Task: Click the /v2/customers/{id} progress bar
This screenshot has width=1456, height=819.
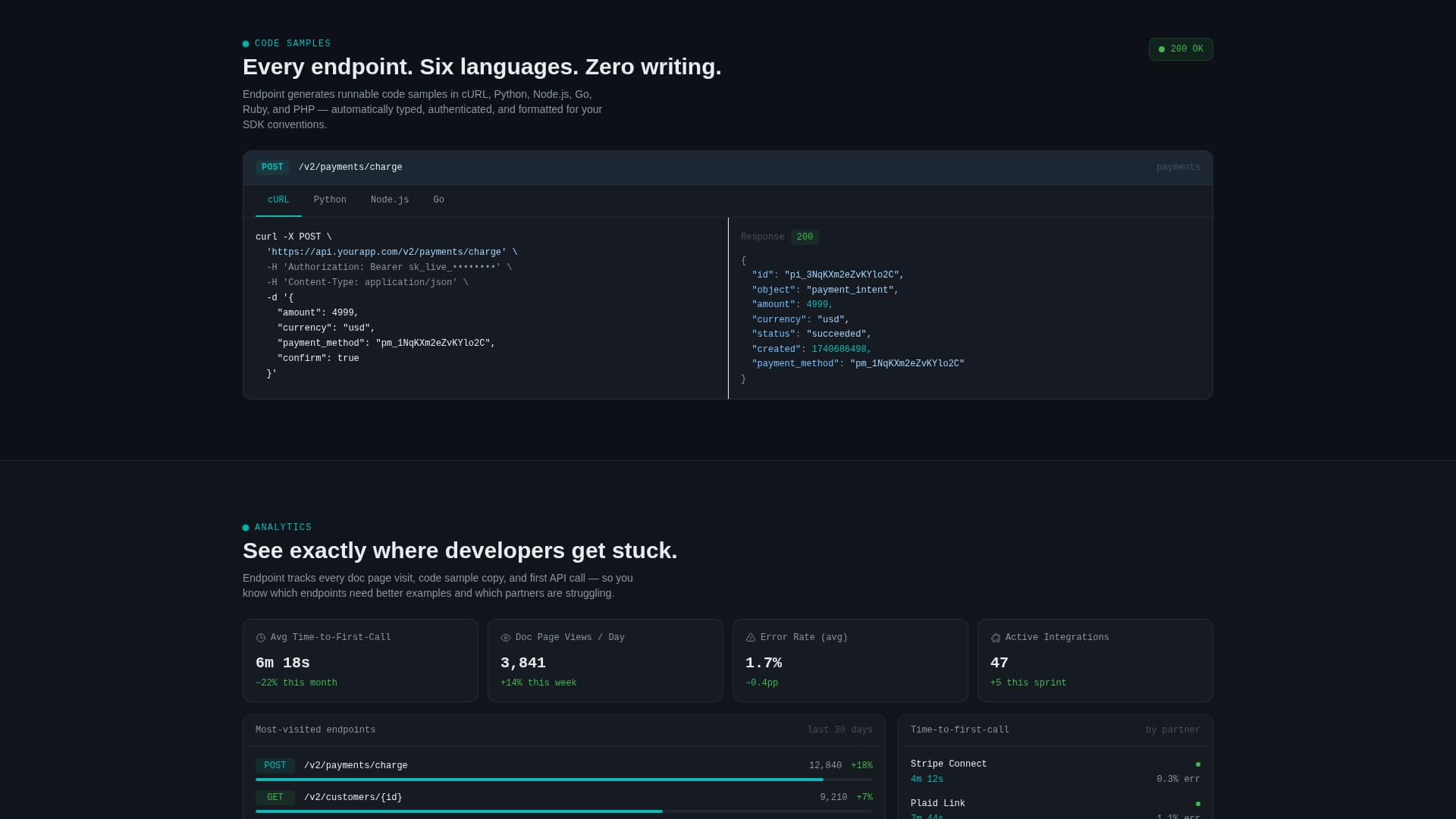Action: 564,811
